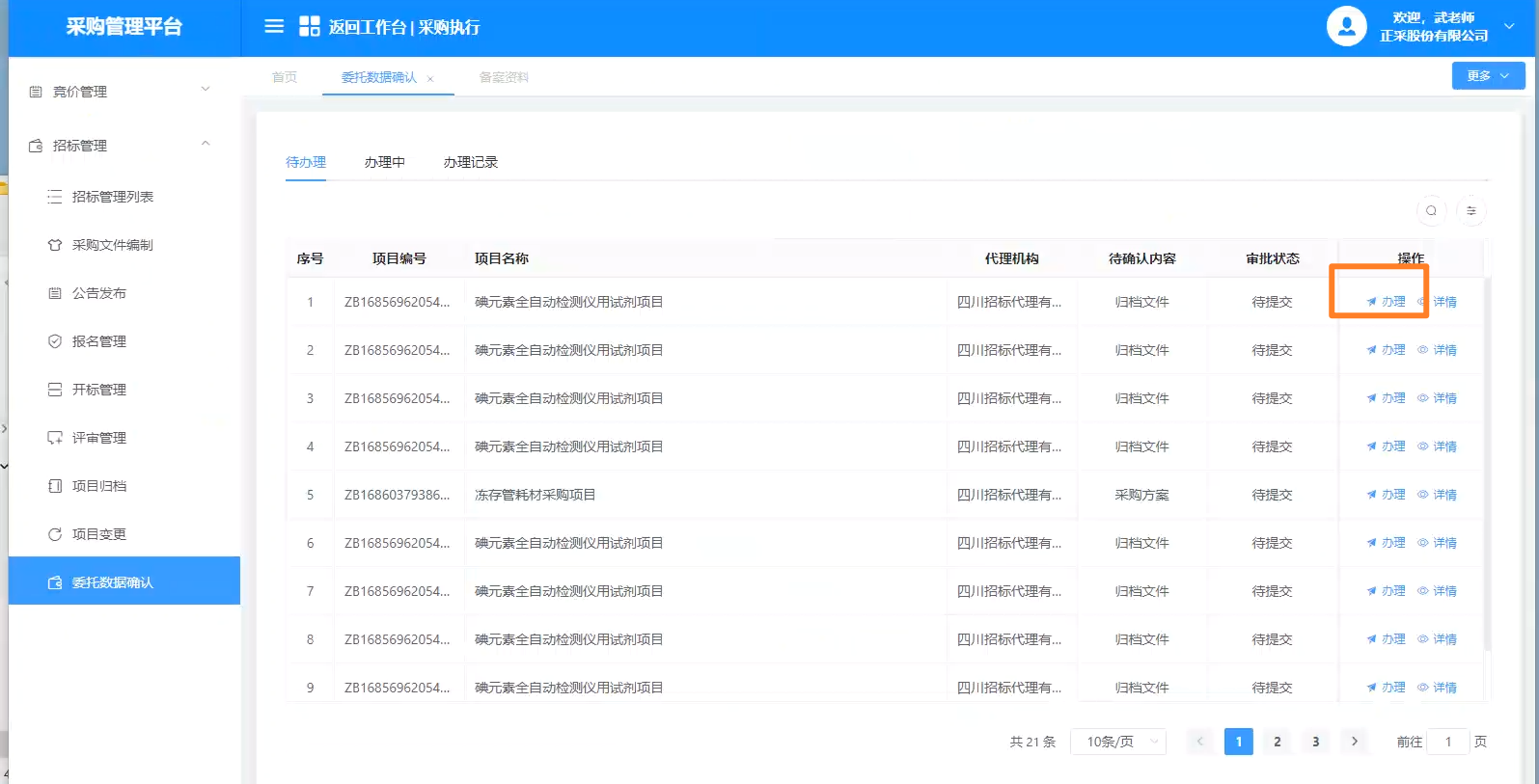The width and height of the screenshot is (1539, 784).
Task: Click the user avatar icon
Action: pyautogui.click(x=1346, y=26)
